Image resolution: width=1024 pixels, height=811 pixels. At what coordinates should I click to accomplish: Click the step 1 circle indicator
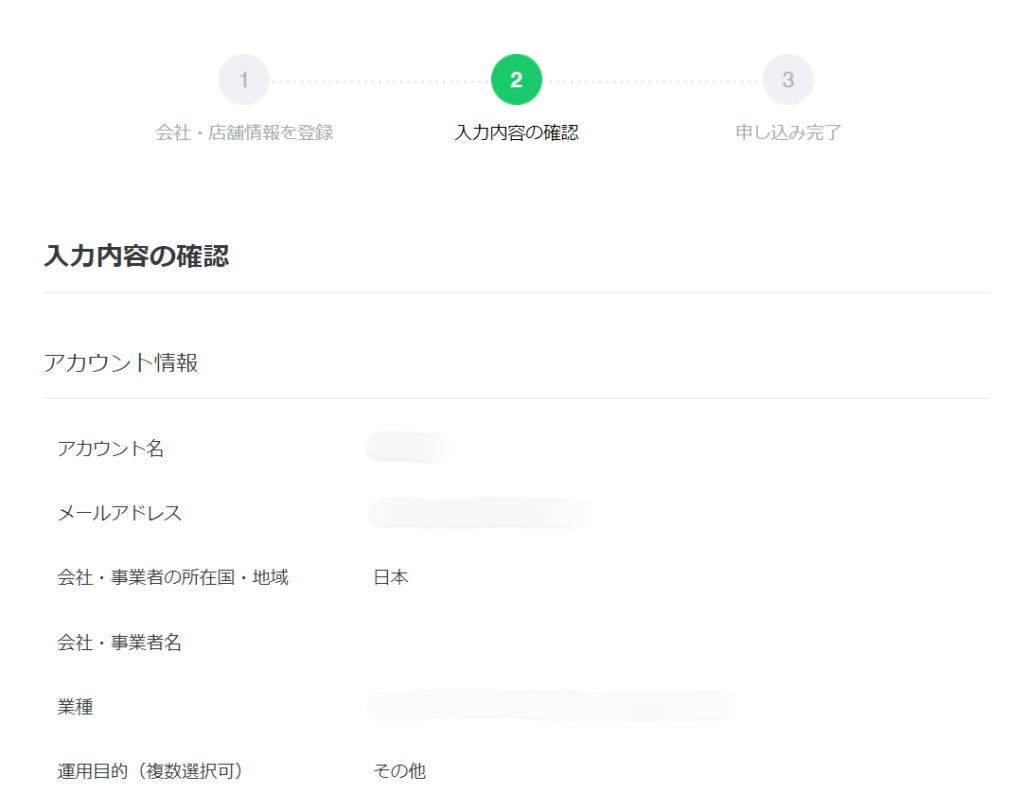tap(243, 79)
